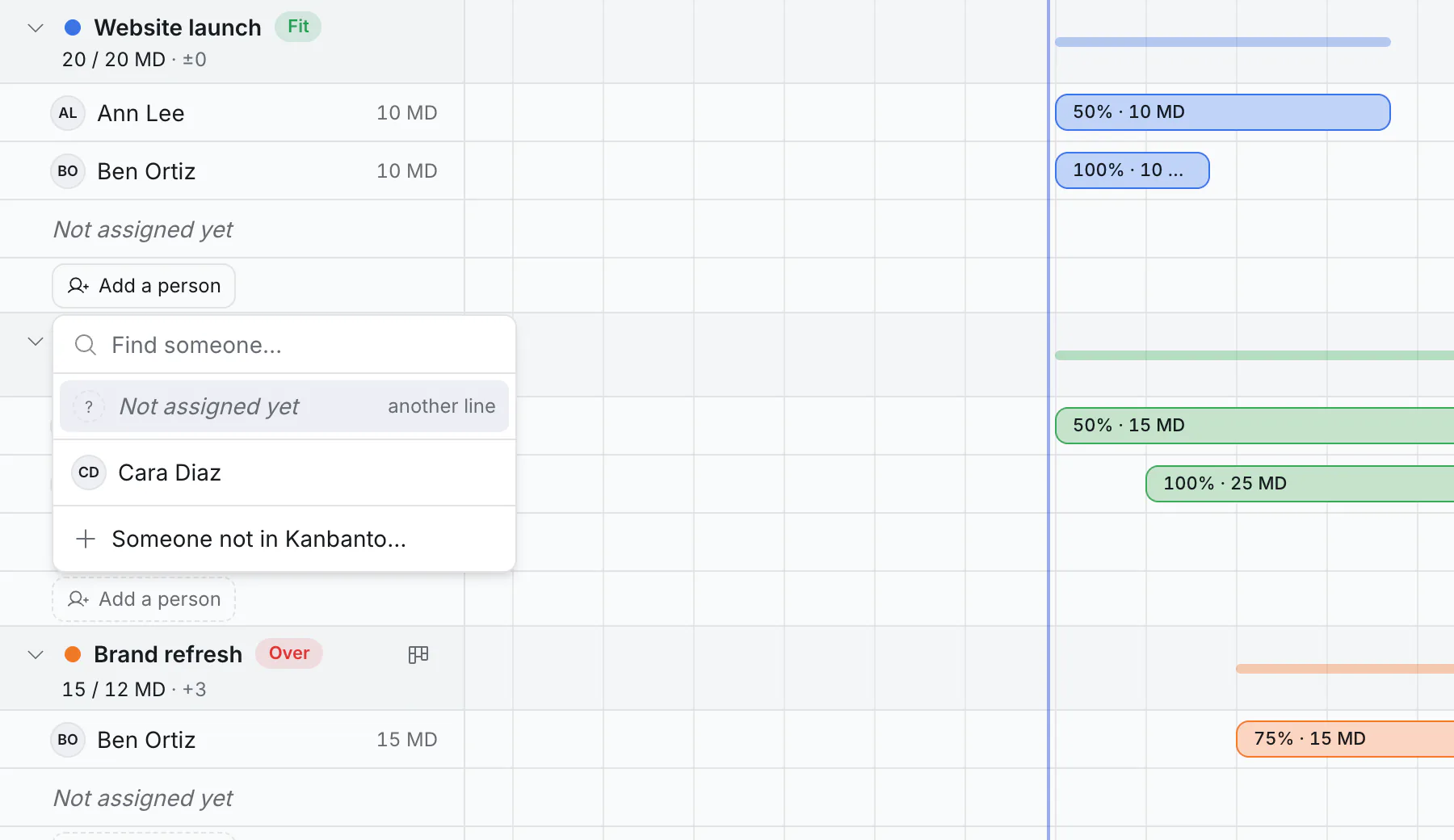Click Ben Ortiz's avatar under Website launch
Screen dimensions: 1454x840
click(x=68, y=171)
